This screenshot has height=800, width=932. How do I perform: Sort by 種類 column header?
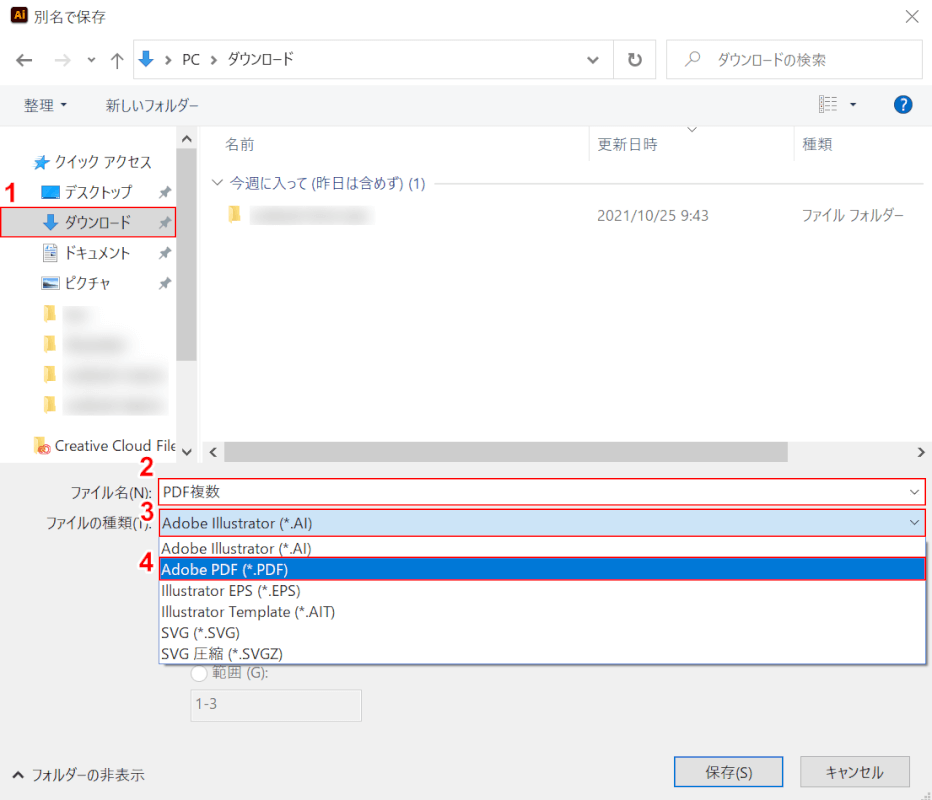click(817, 144)
